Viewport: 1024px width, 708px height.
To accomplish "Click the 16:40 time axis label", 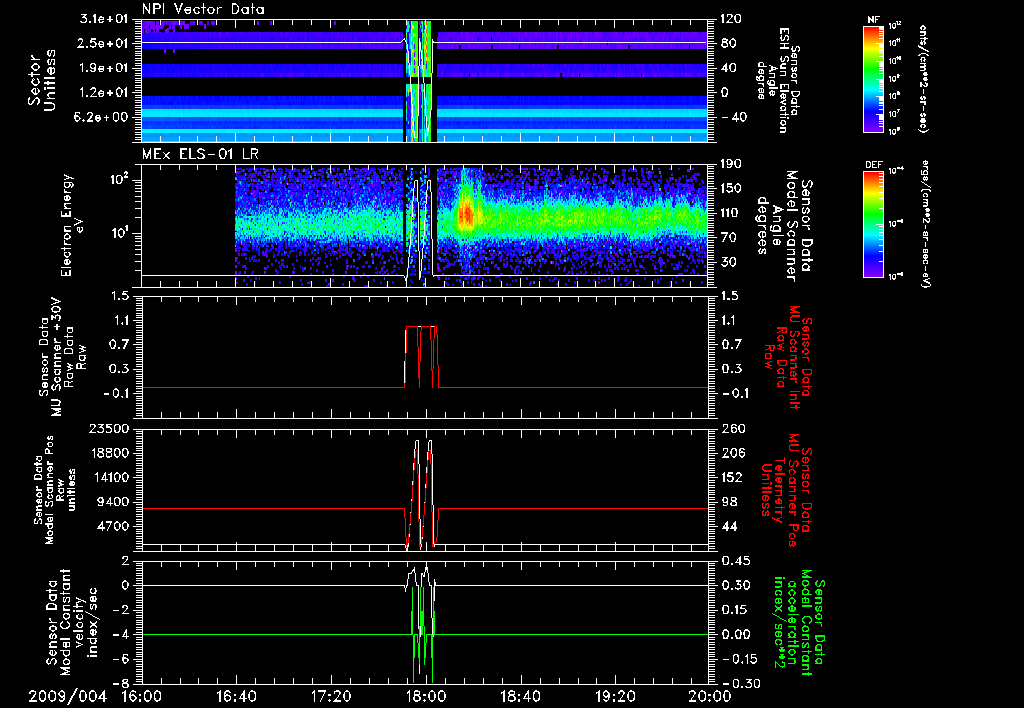I will (237, 696).
